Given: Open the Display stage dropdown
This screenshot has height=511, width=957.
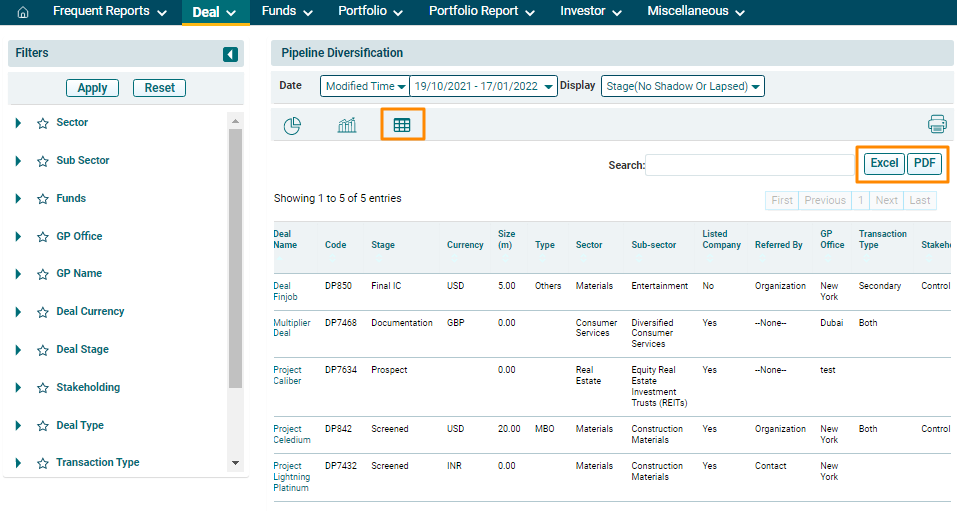Looking at the screenshot, I should (x=683, y=87).
